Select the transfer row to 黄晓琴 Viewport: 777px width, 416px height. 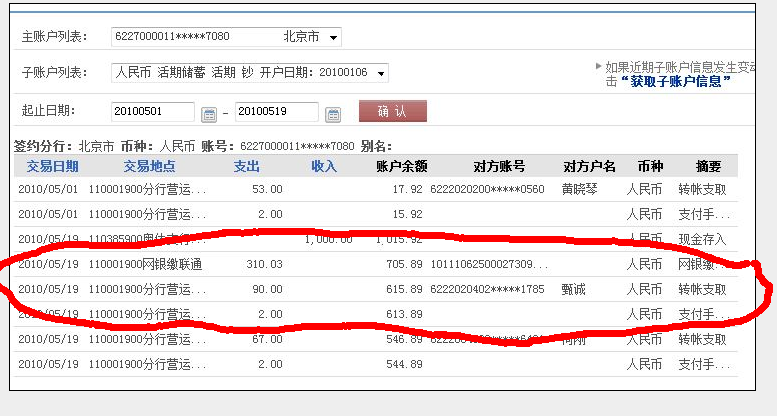coord(380,189)
